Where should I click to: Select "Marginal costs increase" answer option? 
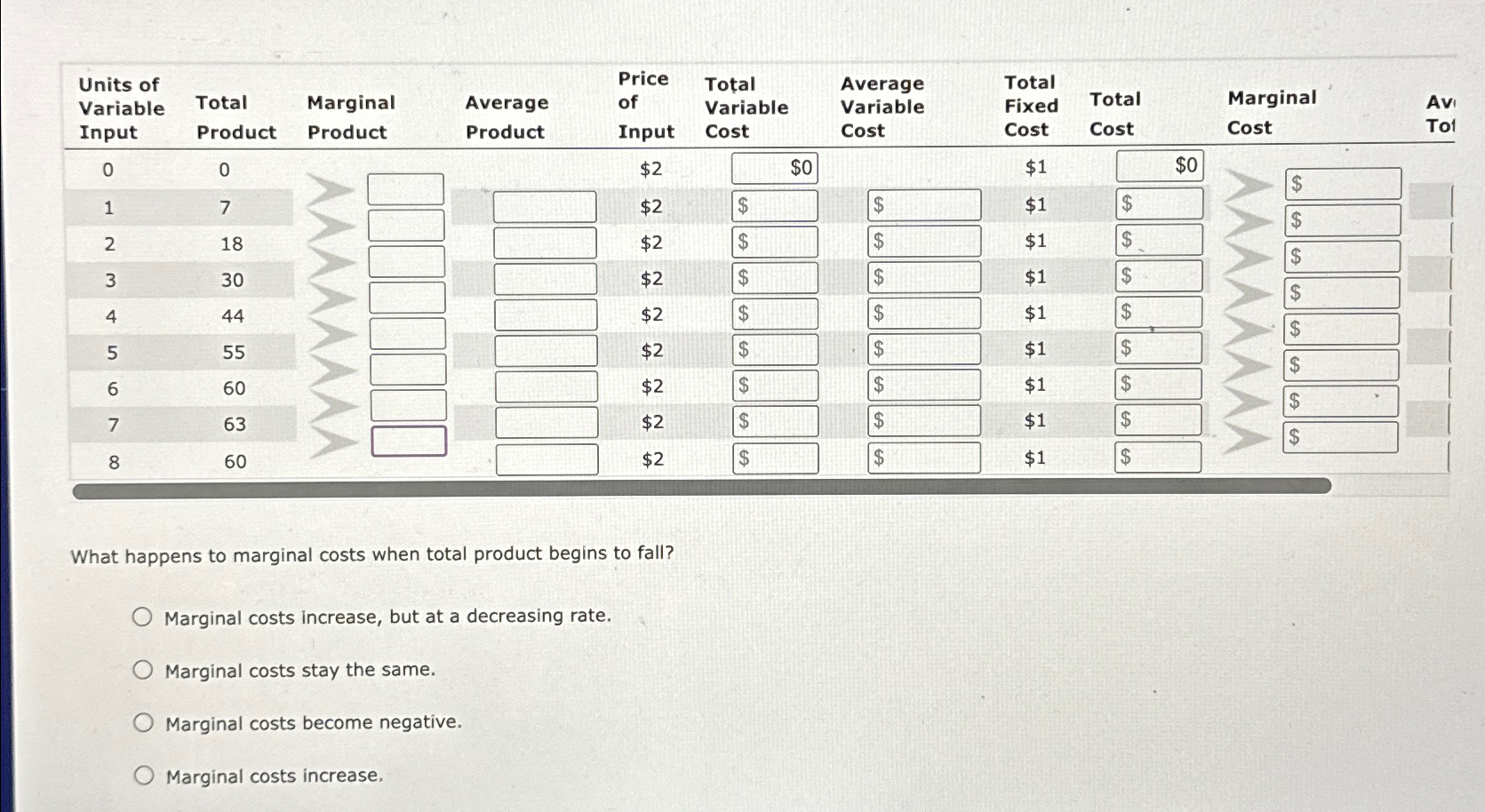coord(143,776)
